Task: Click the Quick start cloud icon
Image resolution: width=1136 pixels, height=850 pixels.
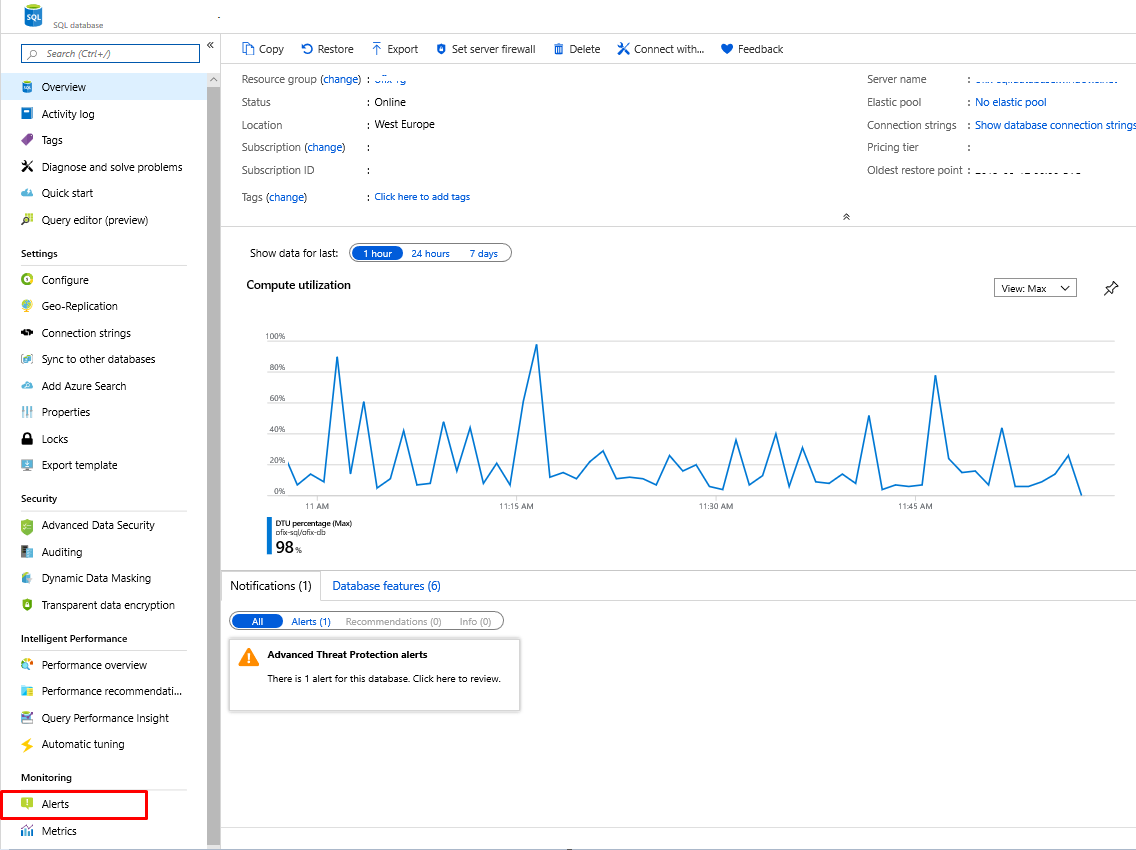Action: click(27, 193)
